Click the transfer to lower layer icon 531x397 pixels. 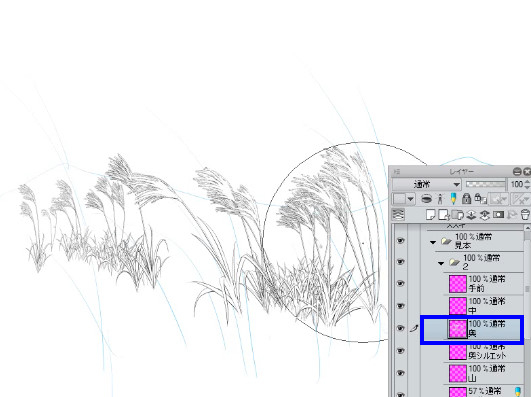(x=471, y=214)
